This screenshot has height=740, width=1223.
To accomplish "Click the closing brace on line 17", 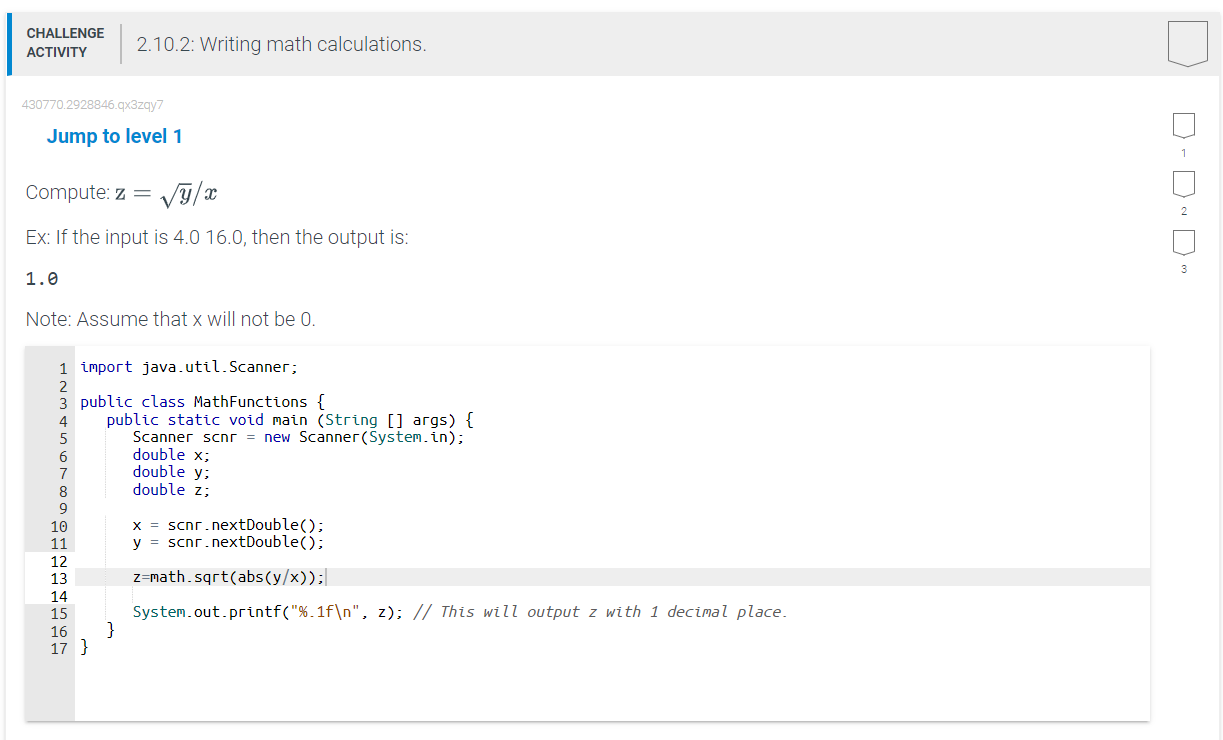I will (86, 648).
